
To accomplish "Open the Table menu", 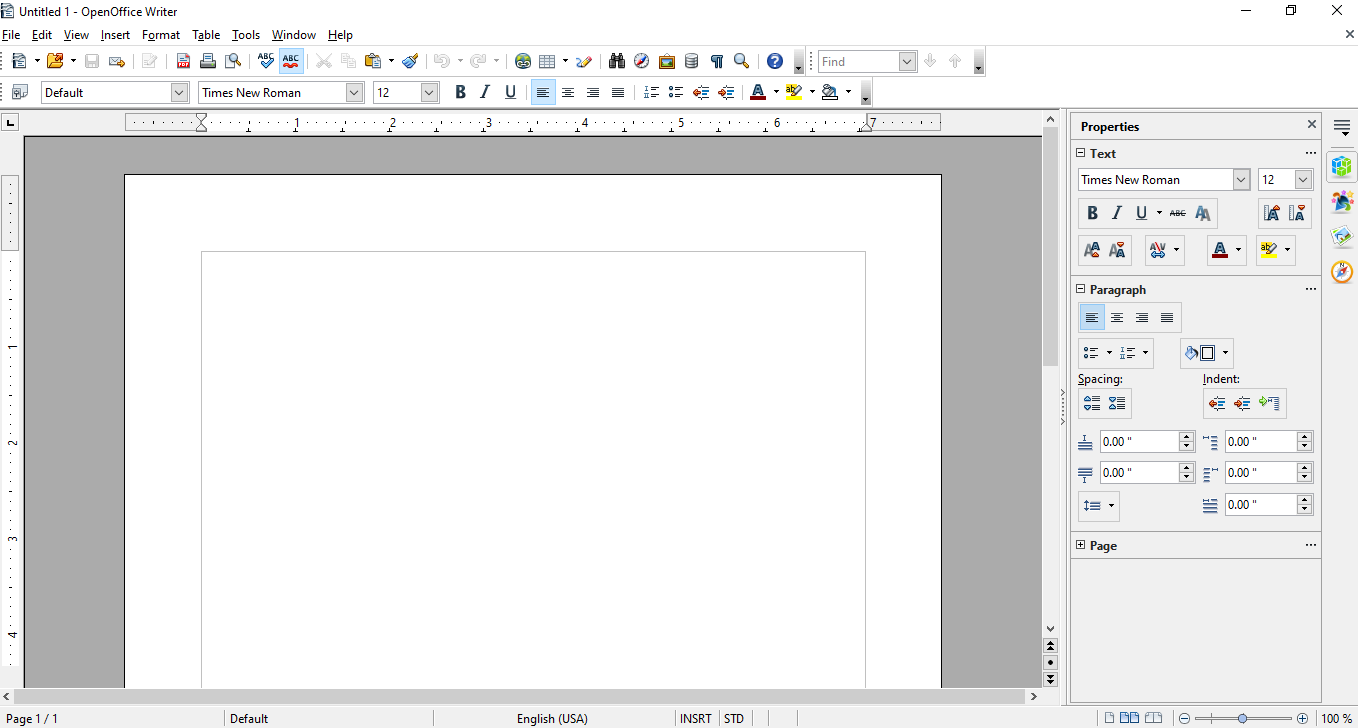I will click(x=206, y=34).
